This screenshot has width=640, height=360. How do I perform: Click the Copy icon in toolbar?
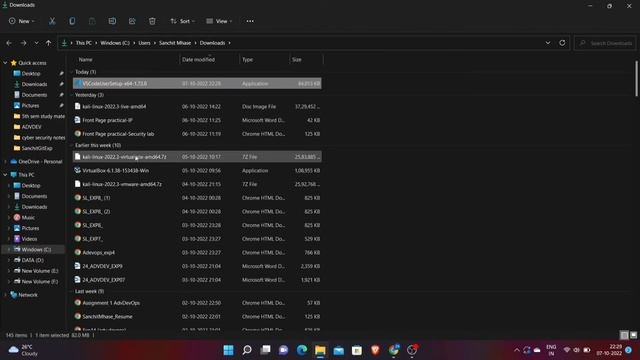pyautogui.click(x=72, y=21)
